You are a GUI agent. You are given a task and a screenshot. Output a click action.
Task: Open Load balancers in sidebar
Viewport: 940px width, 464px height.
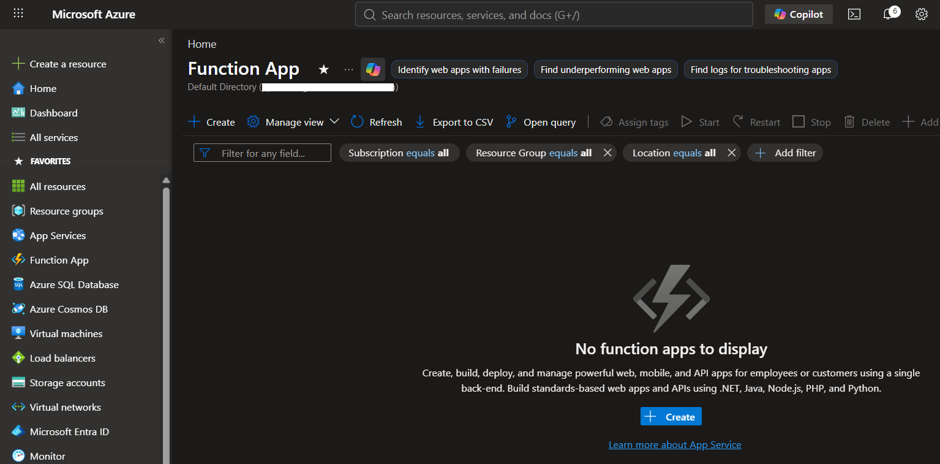54,358
